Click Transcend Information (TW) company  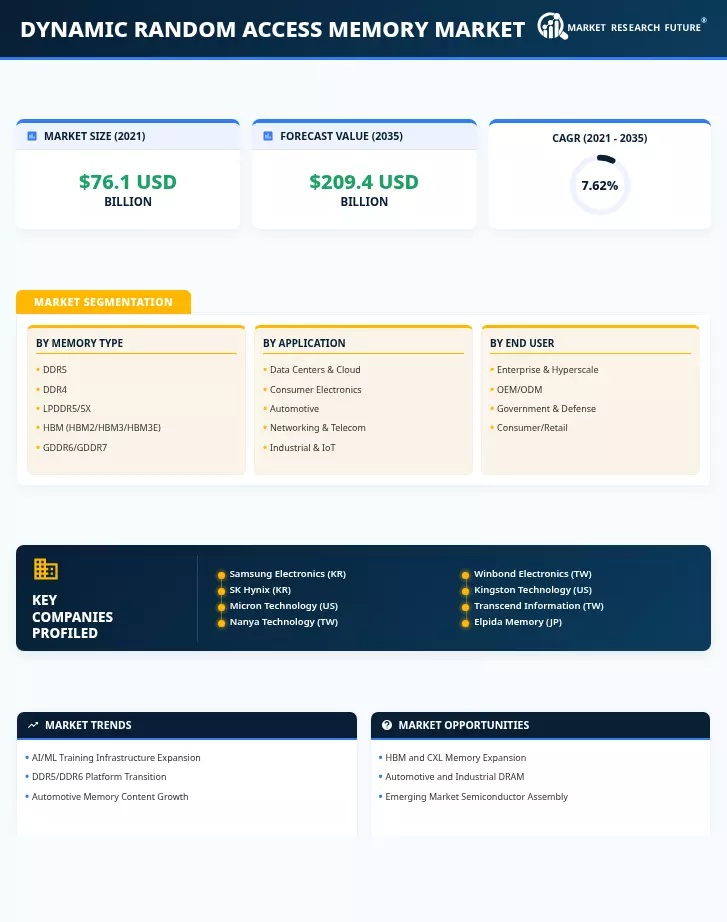tap(538, 605)
